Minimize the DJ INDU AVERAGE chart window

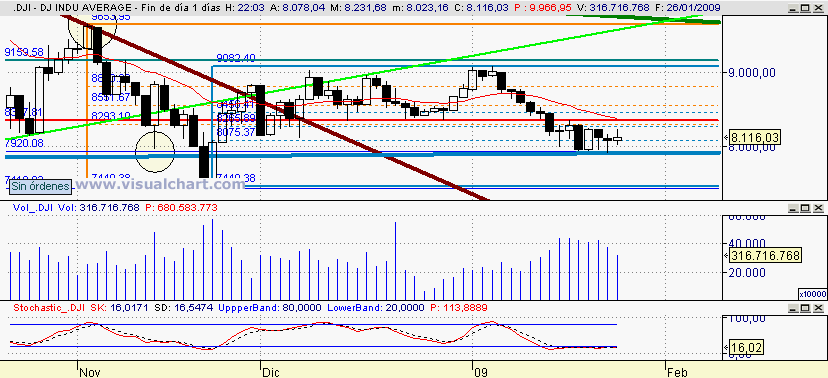point(794,8)
